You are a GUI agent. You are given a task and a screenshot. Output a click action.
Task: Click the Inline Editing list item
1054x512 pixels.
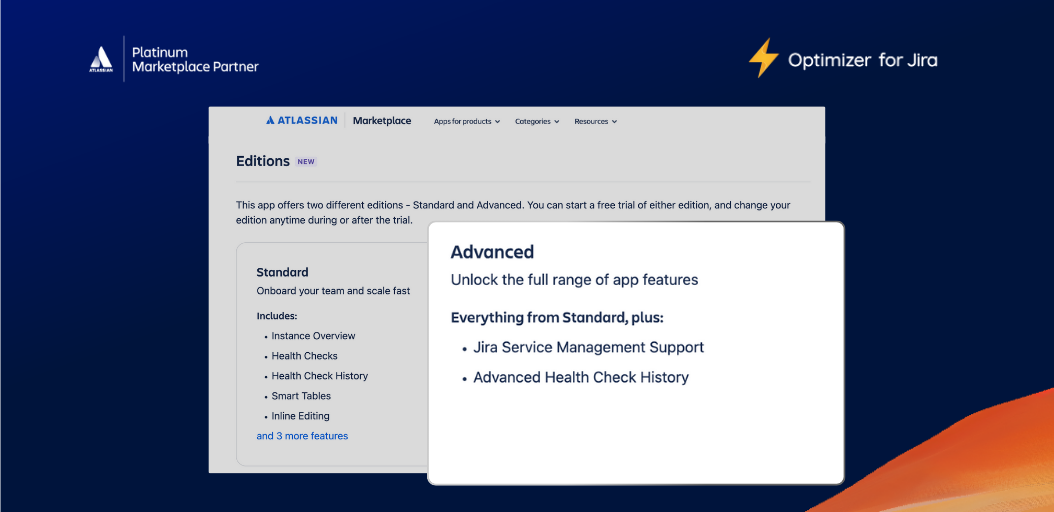[300, 416]
